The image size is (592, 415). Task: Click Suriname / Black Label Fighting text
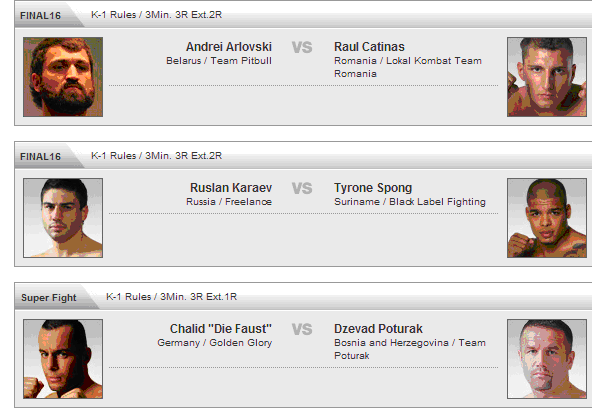click(x=410, y=202)
